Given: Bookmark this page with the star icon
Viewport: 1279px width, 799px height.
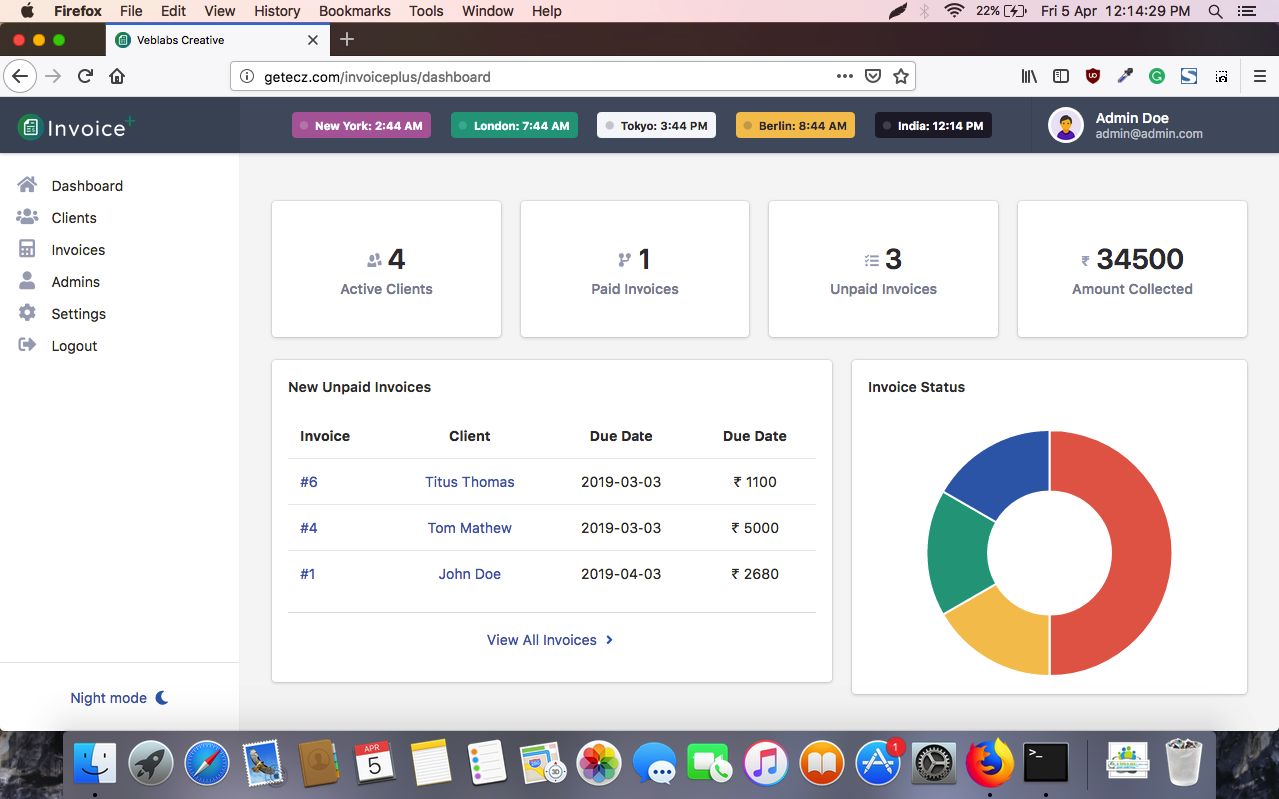Looking at the screenshot, I should click(x=900, y=76).
